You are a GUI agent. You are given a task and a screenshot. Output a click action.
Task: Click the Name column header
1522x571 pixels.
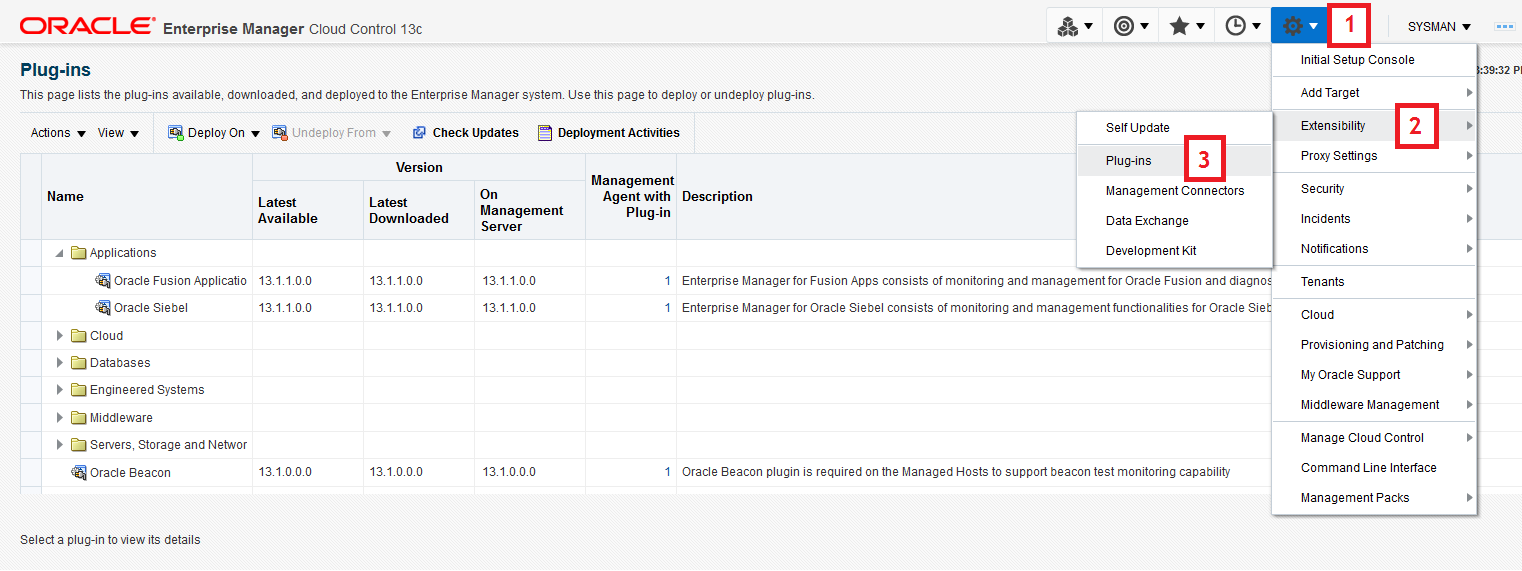(x=147, y=197)
